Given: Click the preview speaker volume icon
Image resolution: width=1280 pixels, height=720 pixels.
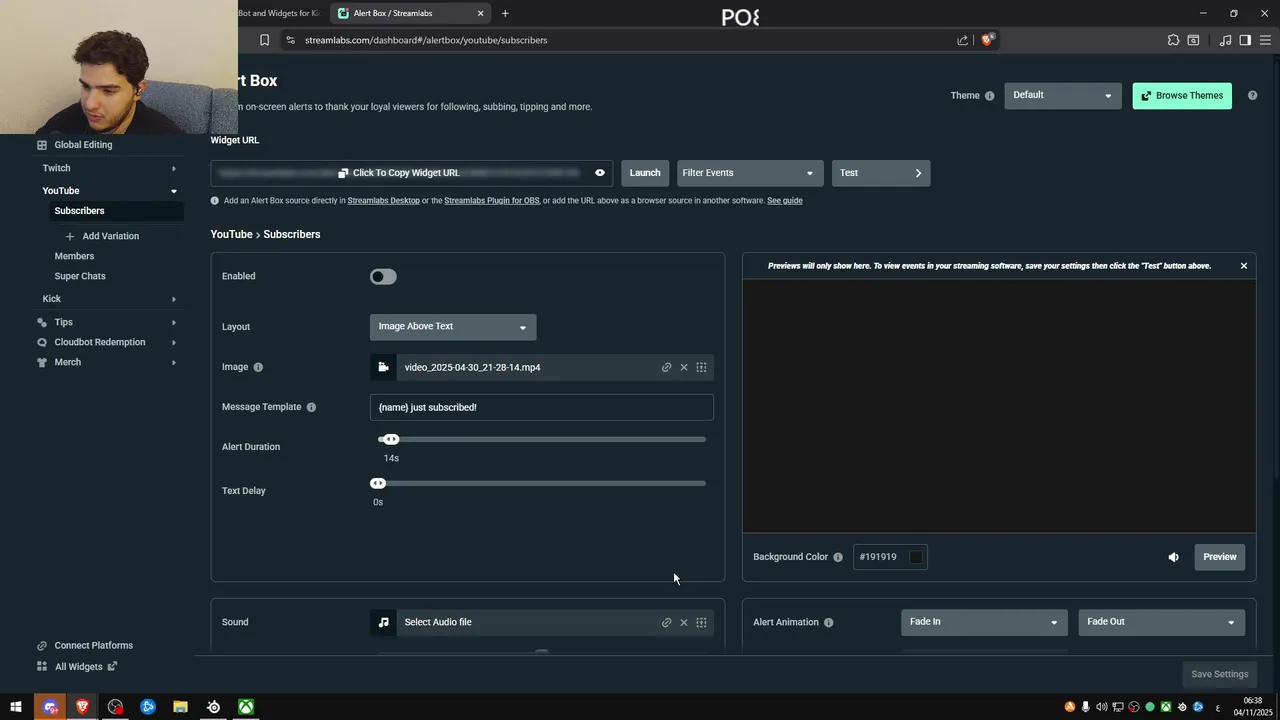Looking at the screenshot, I should point(1173,557).
